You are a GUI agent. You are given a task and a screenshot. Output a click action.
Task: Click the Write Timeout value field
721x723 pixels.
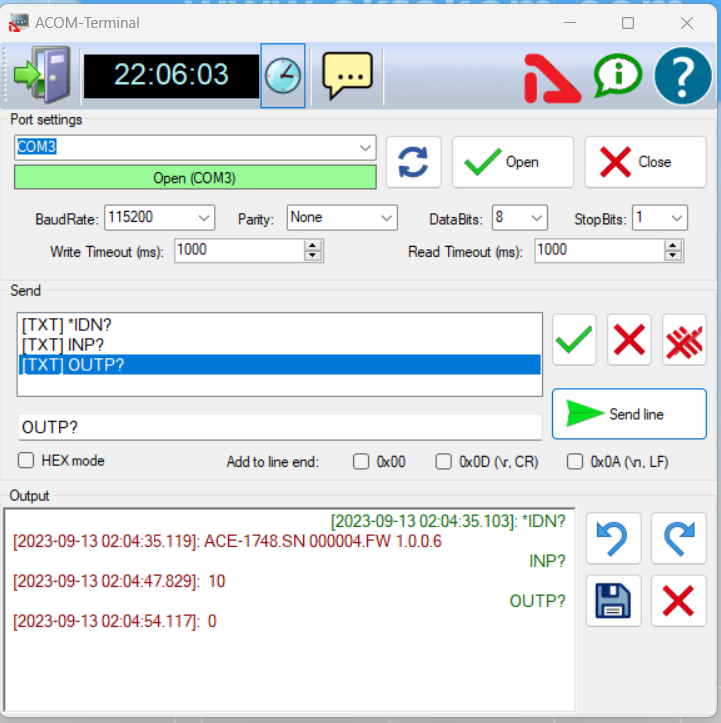pyautogui.click(x=240, y=250)
